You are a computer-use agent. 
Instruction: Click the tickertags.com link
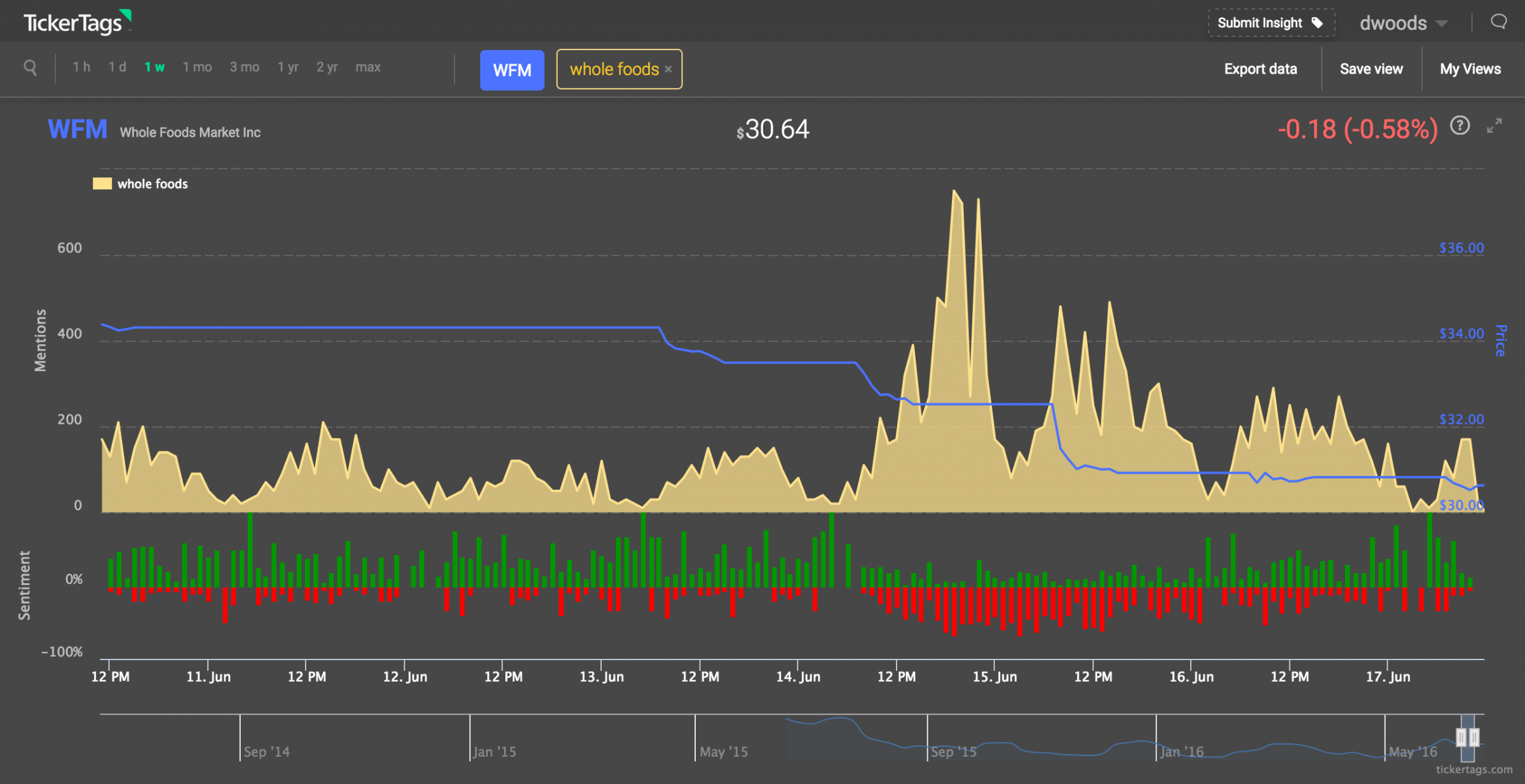(x=1474, y=769)
